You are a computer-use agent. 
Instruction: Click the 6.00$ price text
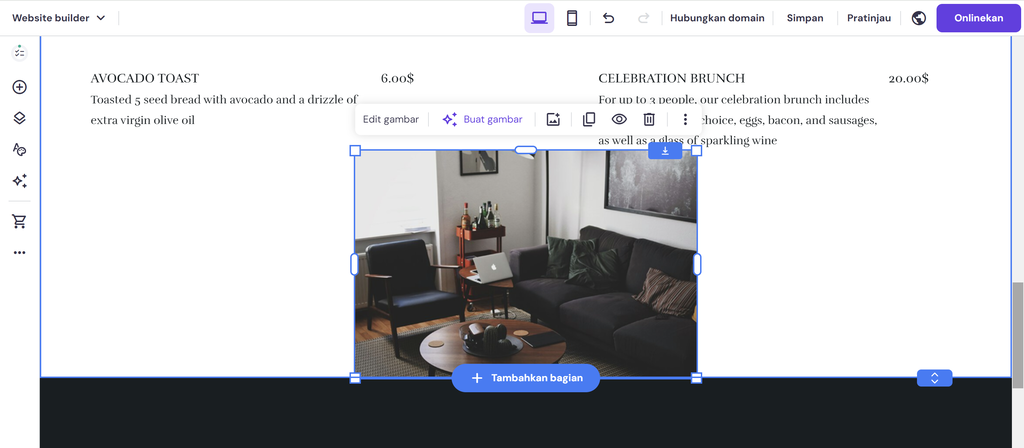coord(398,79)
